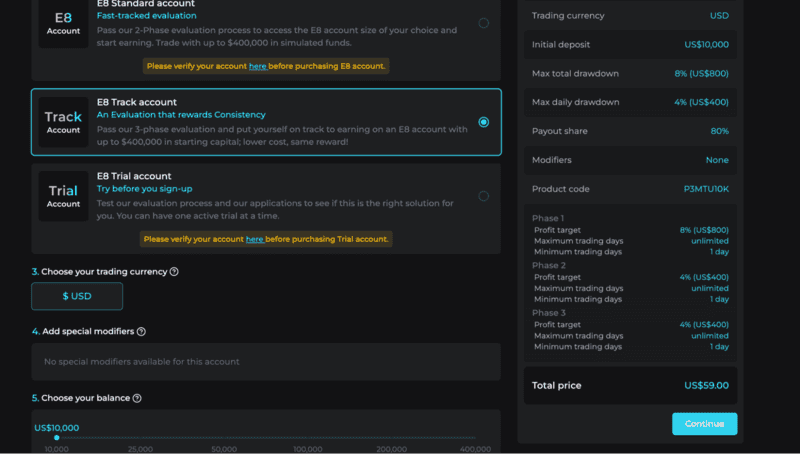The width and height of the screenshot is (800, 454).
Task: Click the 'Phase 2' heading
Action: point(548,265)
